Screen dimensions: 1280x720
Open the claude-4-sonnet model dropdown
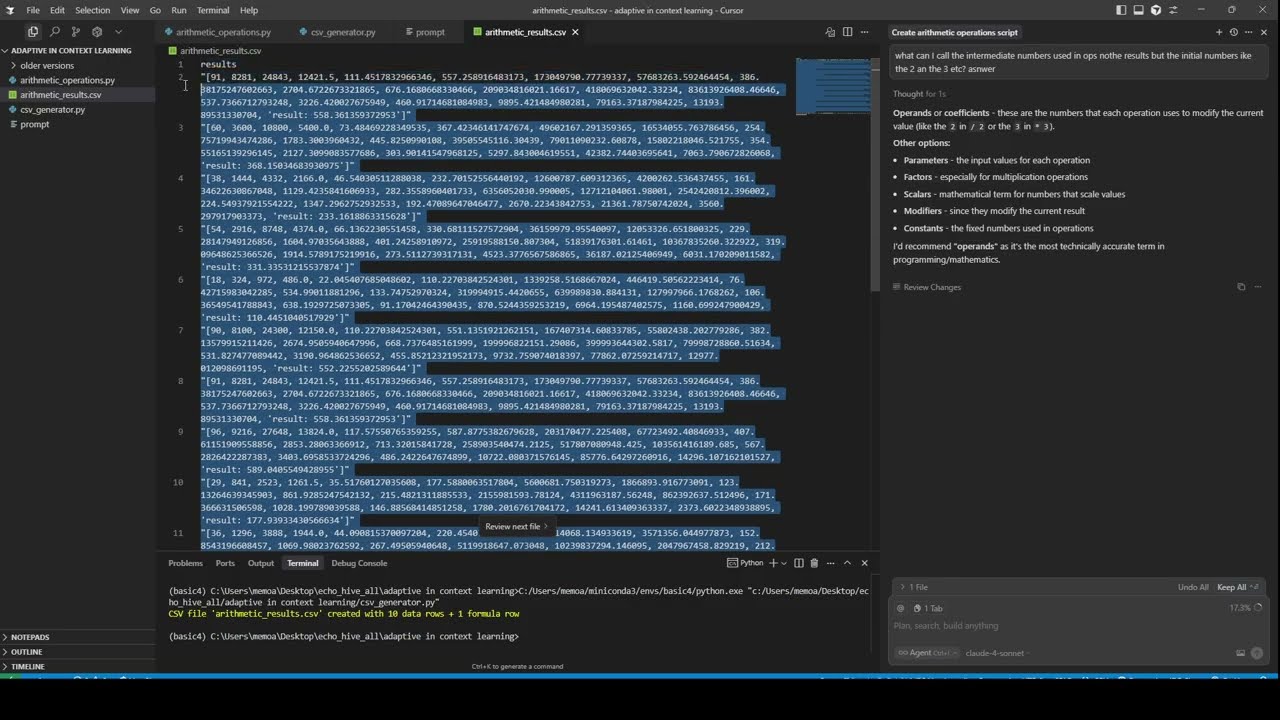pos(997,653)
